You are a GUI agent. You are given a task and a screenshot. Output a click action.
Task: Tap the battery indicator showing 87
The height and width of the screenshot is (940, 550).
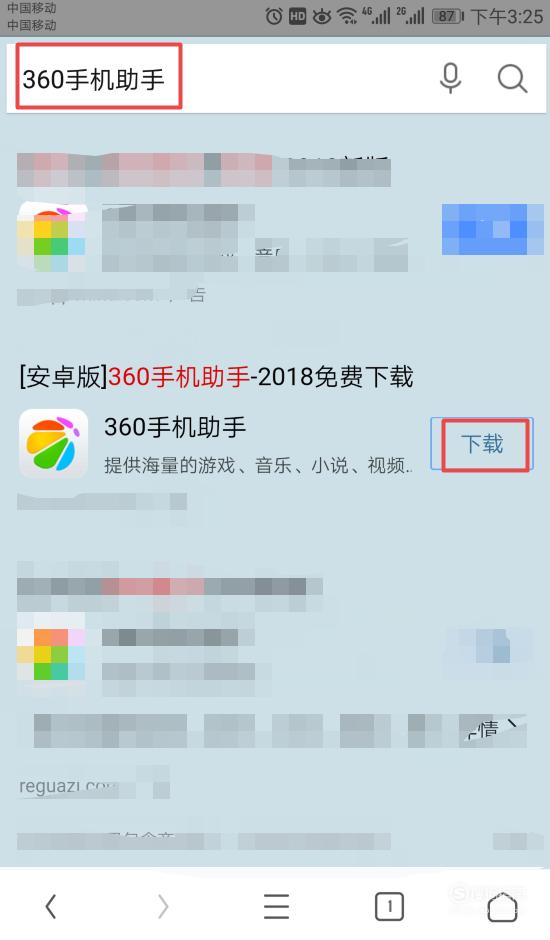tap(447, 16)
